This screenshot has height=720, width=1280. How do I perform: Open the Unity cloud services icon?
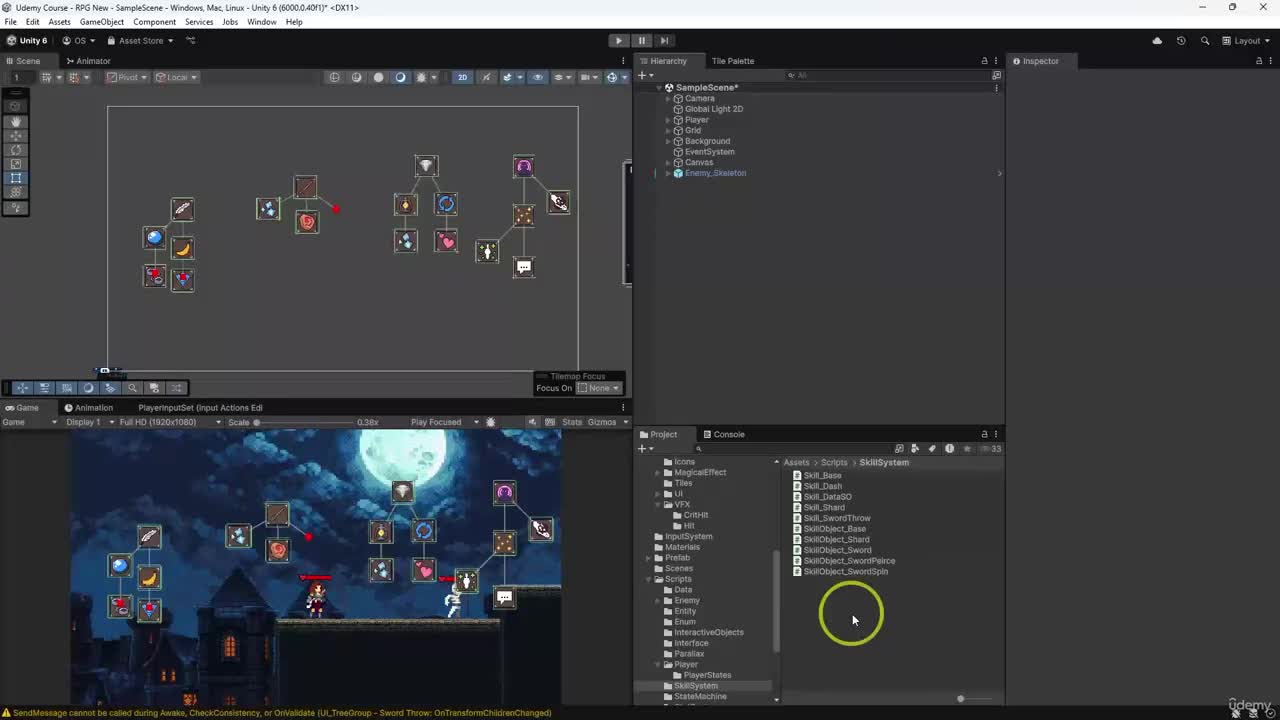pyautogui.click(x=1157, y=41)
